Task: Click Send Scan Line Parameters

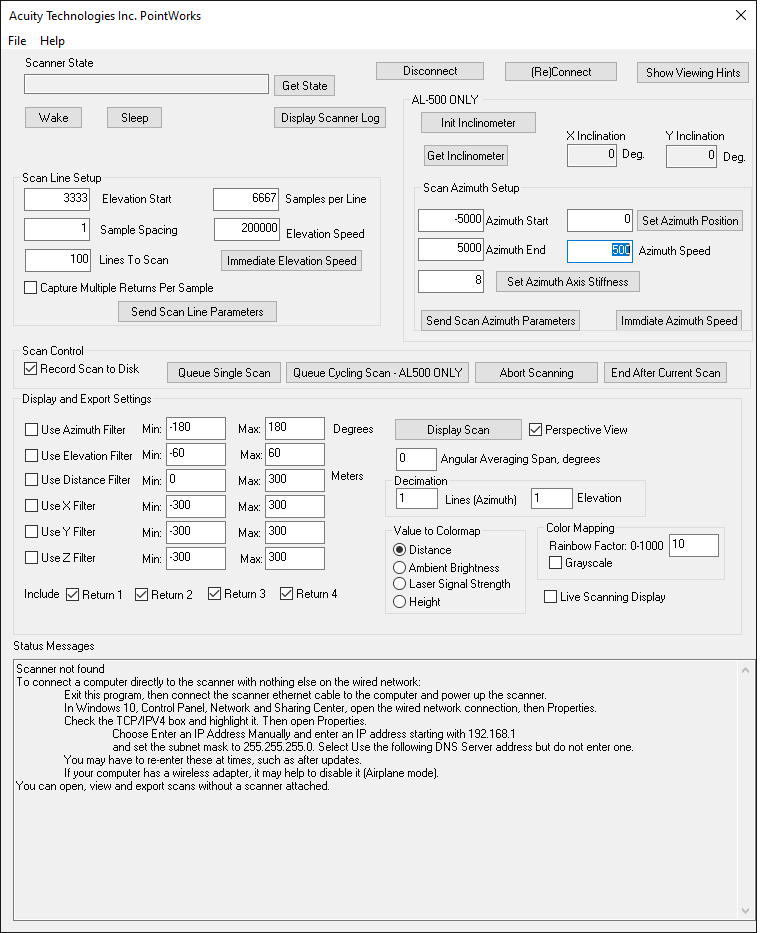Action: pyautogui.click(x=197, y=311)
